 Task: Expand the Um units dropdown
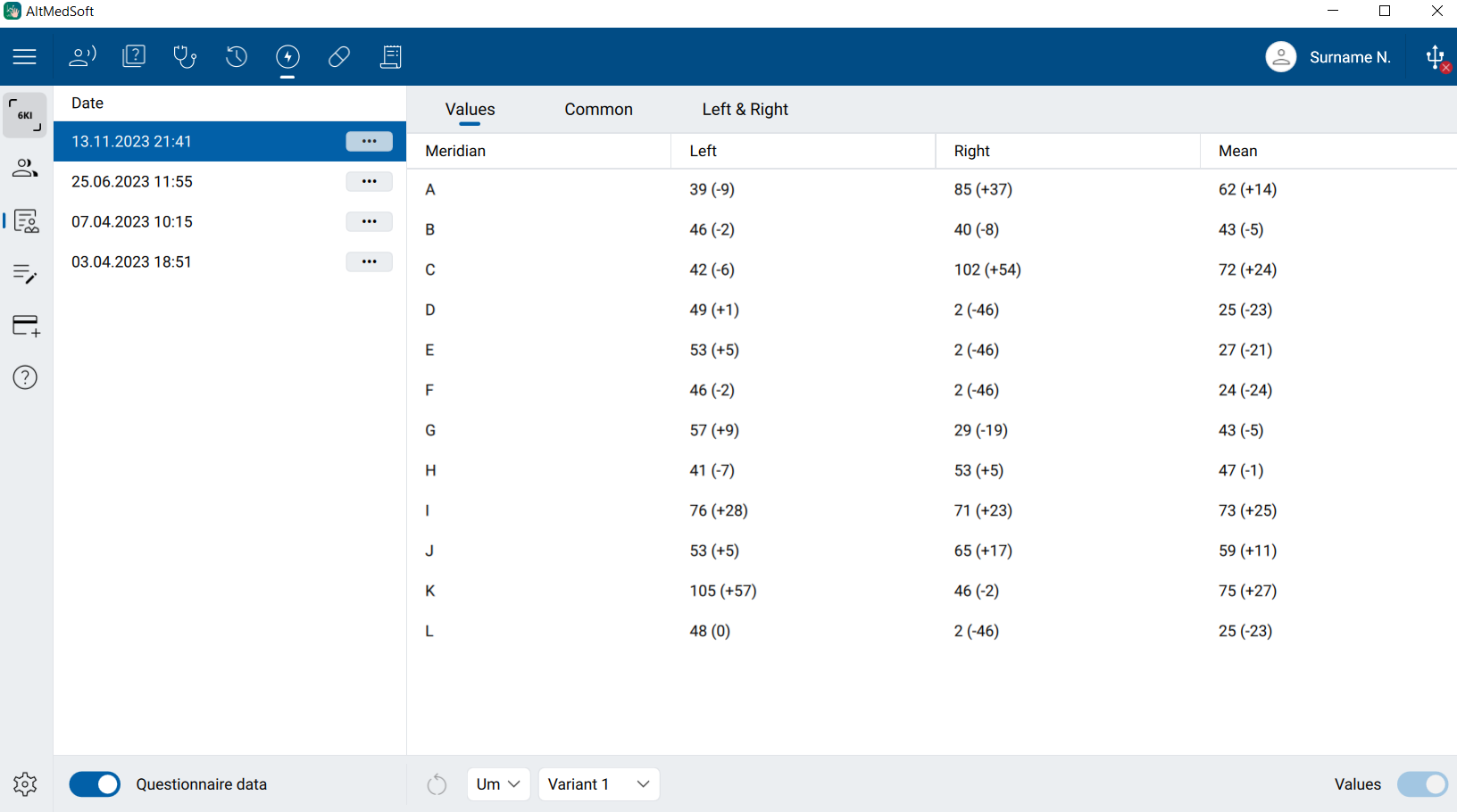498,784
